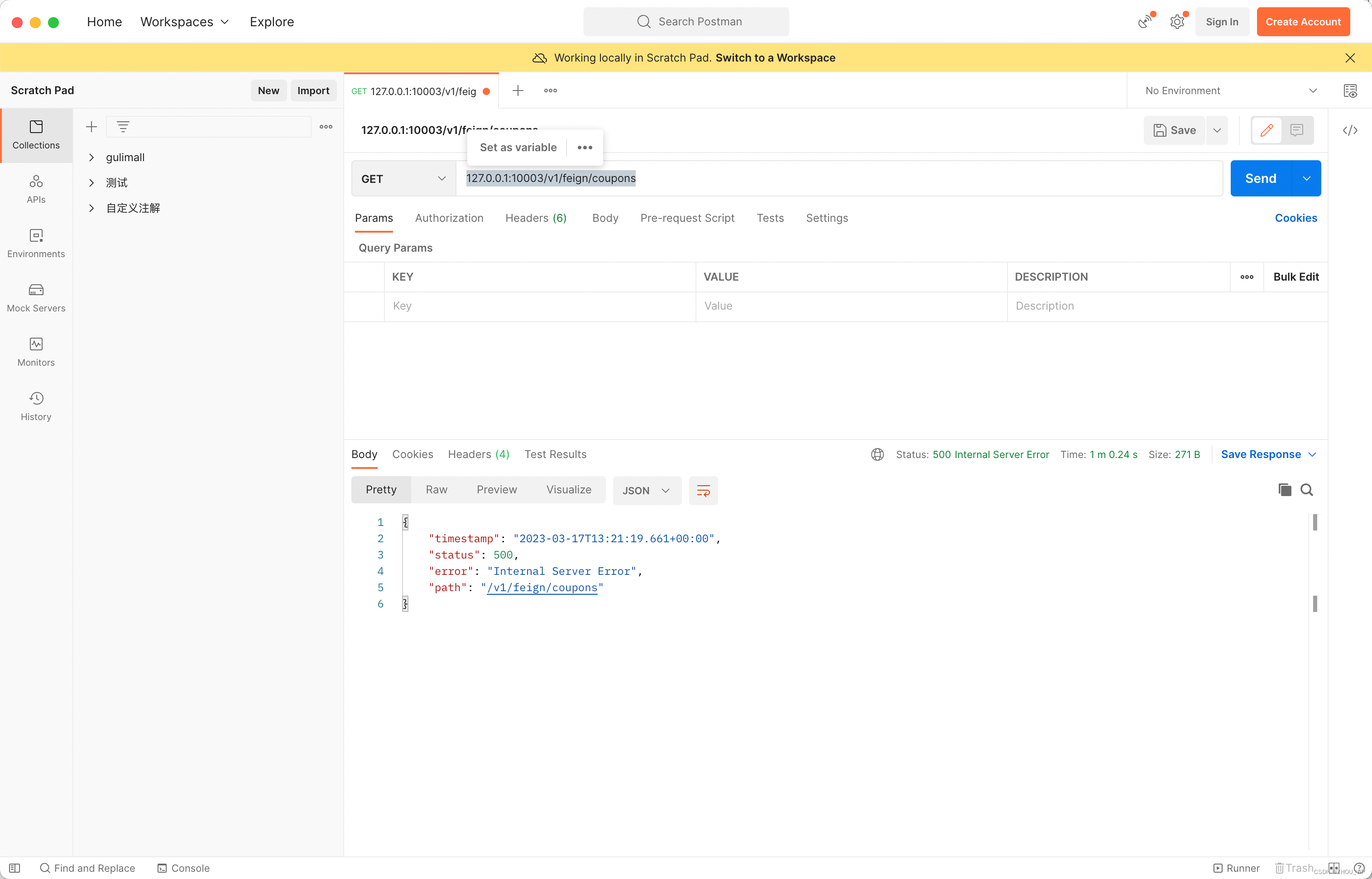Open the GET method dropdown

(403, 179)
